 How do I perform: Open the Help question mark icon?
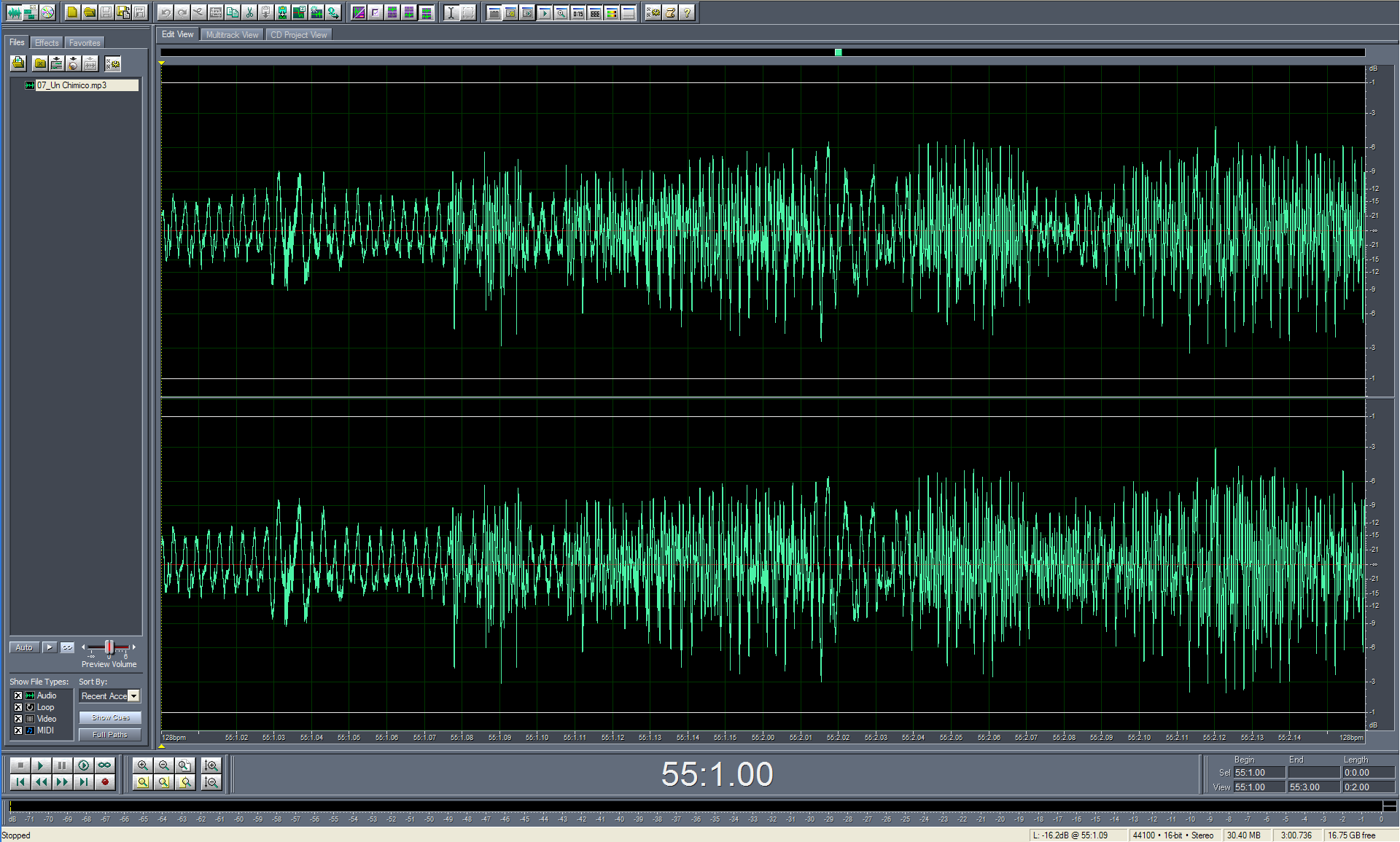coord(687,12)
